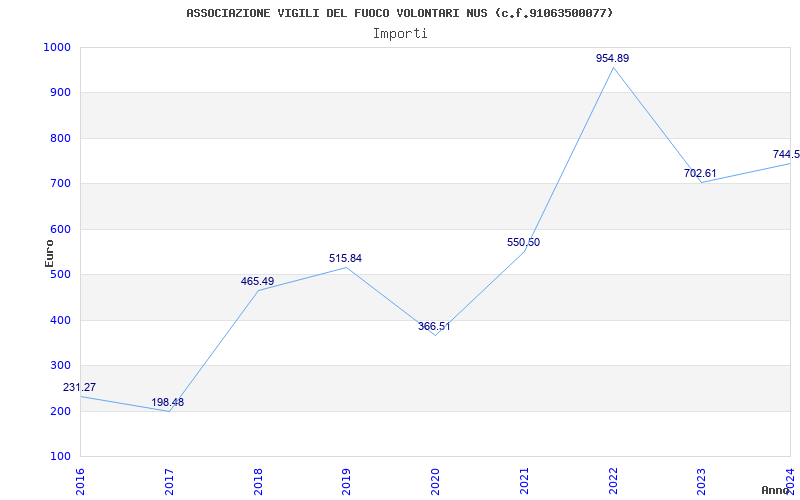
Task: Click the 2017 x-axis tick label
Action: (x=169, y=481)
